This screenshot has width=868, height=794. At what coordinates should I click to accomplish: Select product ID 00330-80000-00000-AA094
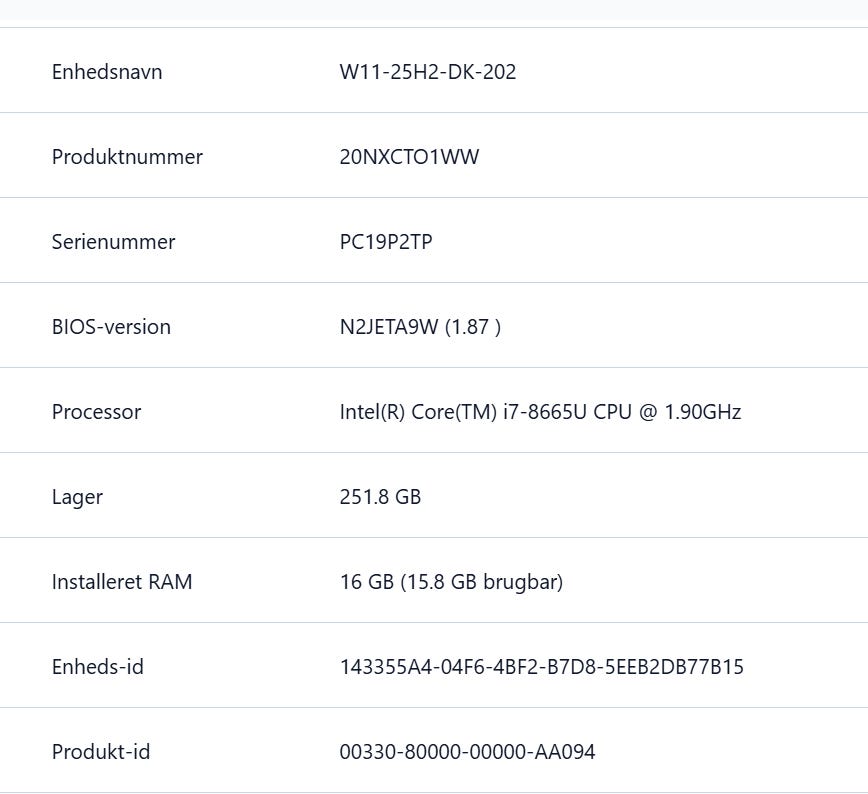point(468,752)
